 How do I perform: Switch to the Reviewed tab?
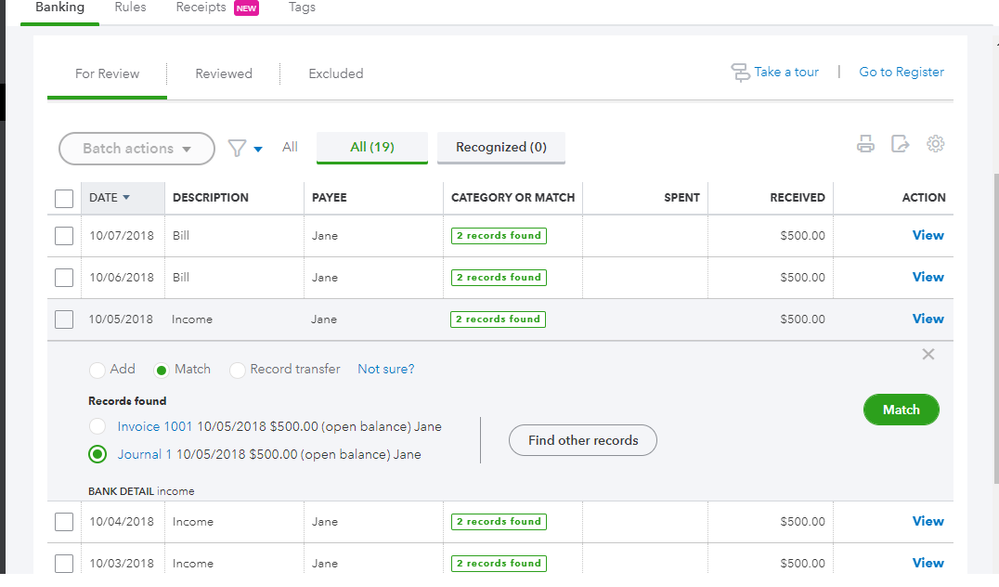click(223, 73)
